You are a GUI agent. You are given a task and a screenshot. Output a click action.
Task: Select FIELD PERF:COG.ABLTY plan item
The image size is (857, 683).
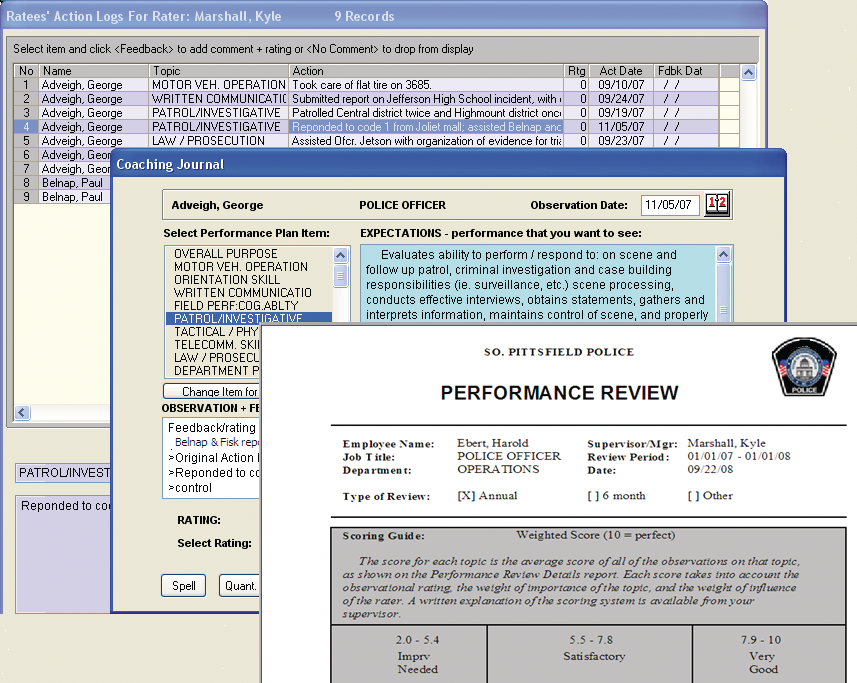coord(236,306)
